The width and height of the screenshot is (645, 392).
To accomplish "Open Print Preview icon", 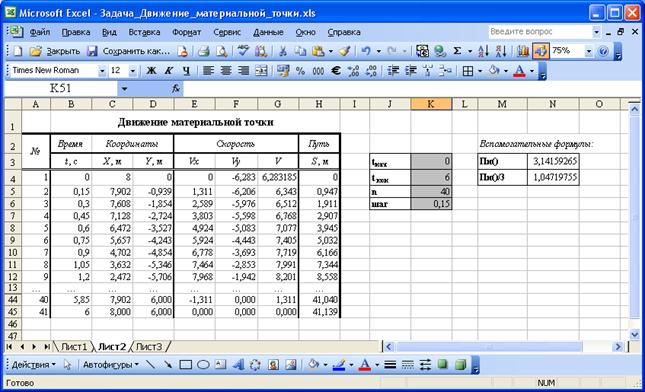I will pos(221,51).
